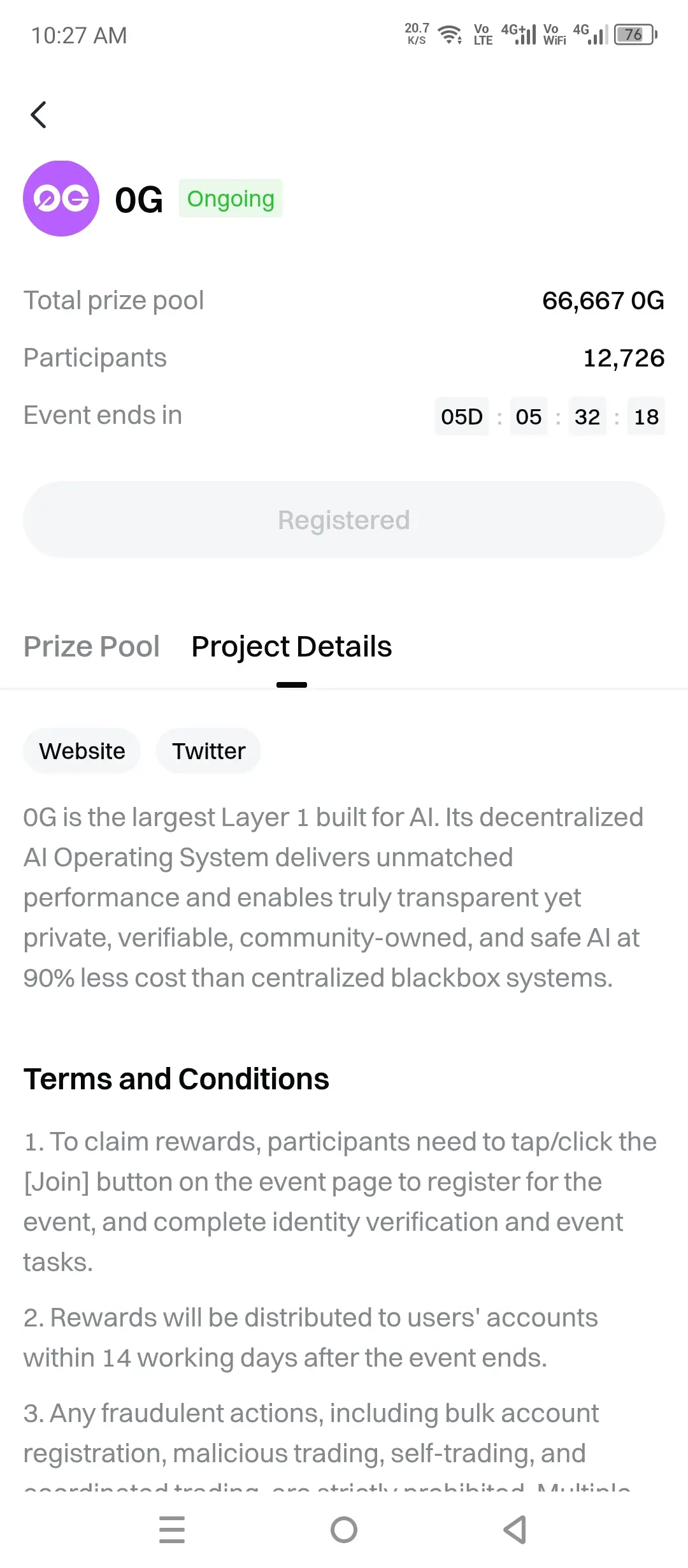
Task: Switch to the Prize Pool tab
Action: point(92,646)
